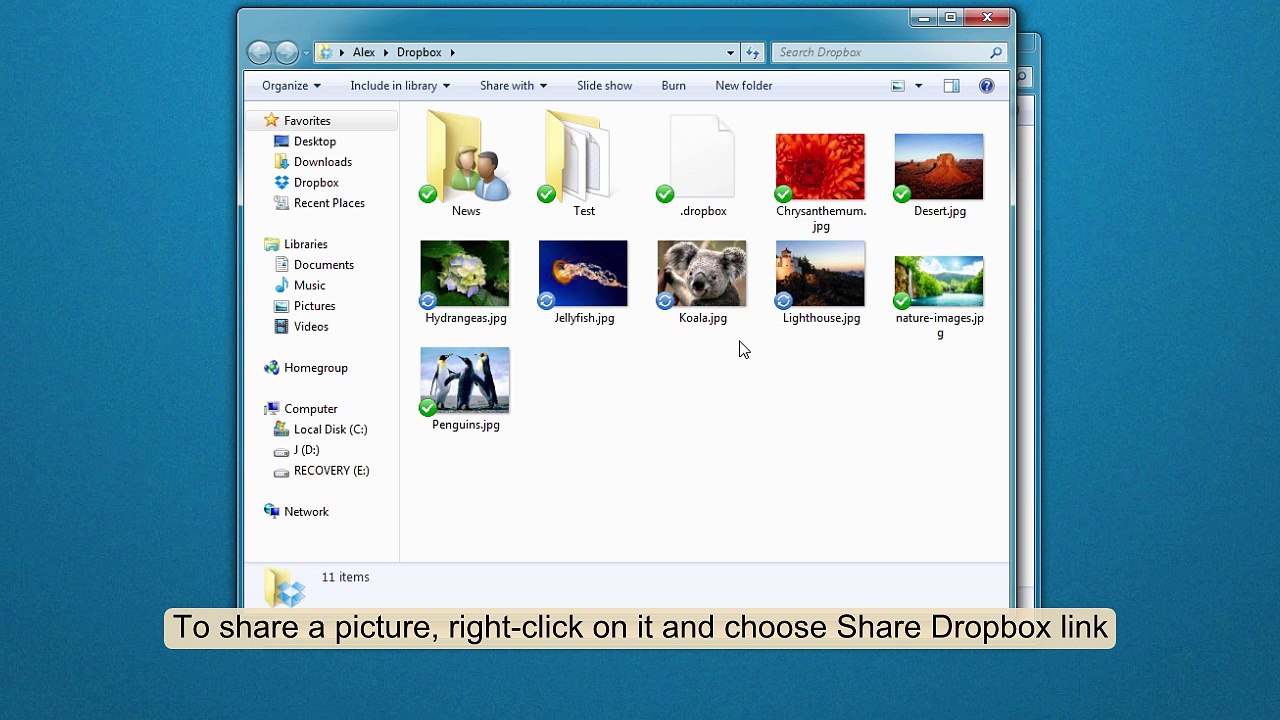Select the Libraries node in the sidebar
This screenshot has height=720, width=1280.
tap(306, 245)
